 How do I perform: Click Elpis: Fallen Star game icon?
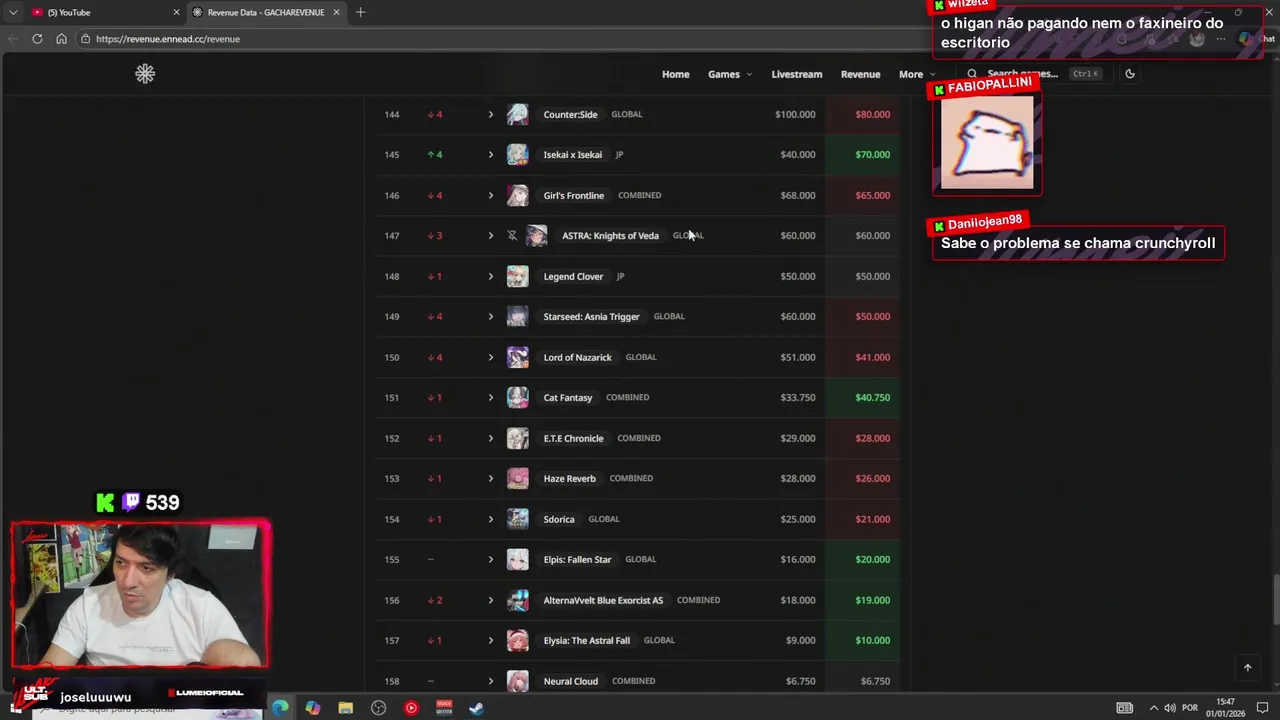point(517,560)
